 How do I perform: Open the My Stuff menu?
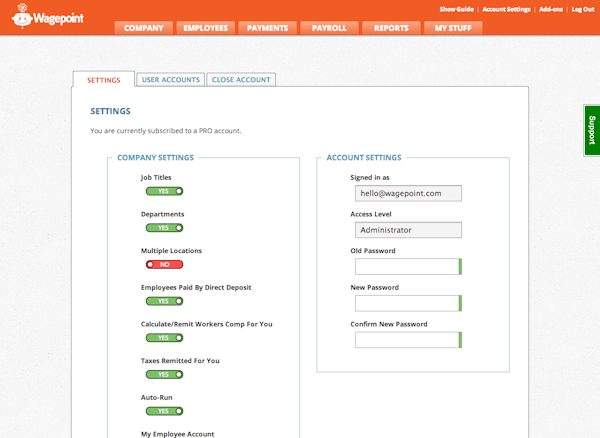coord(452,28)
